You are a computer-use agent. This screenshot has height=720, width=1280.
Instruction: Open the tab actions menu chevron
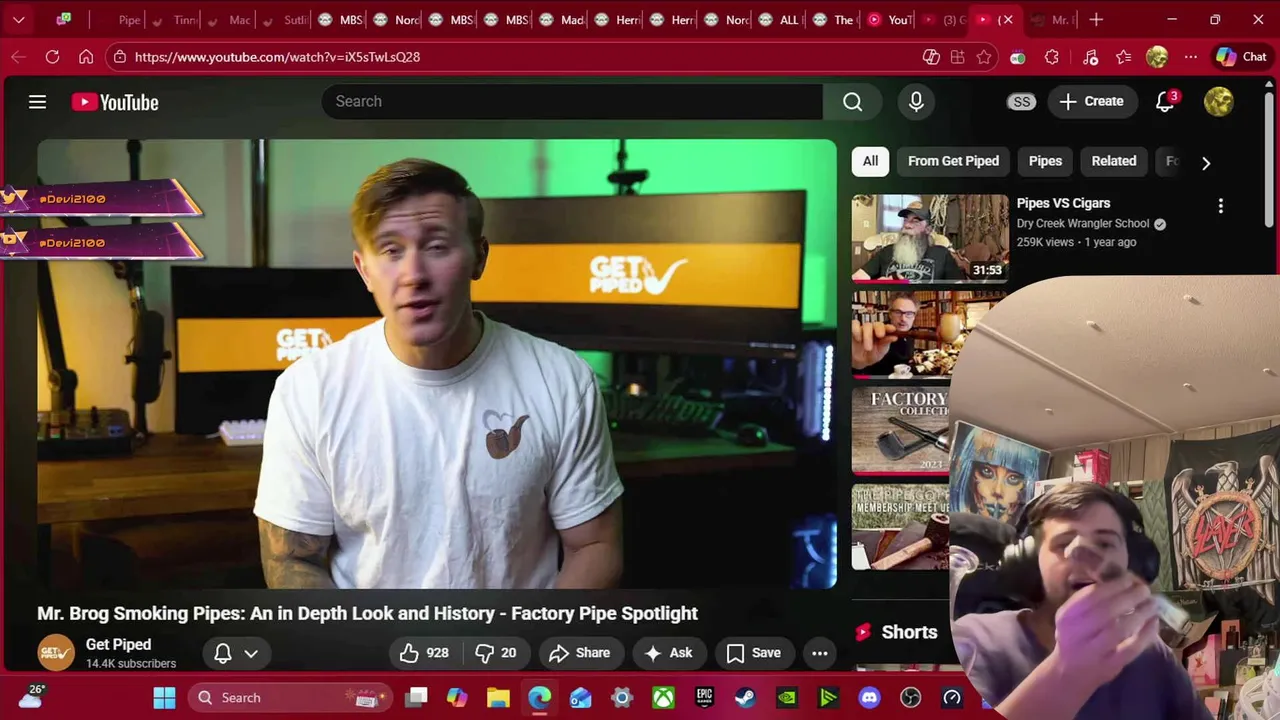(19, 19)
